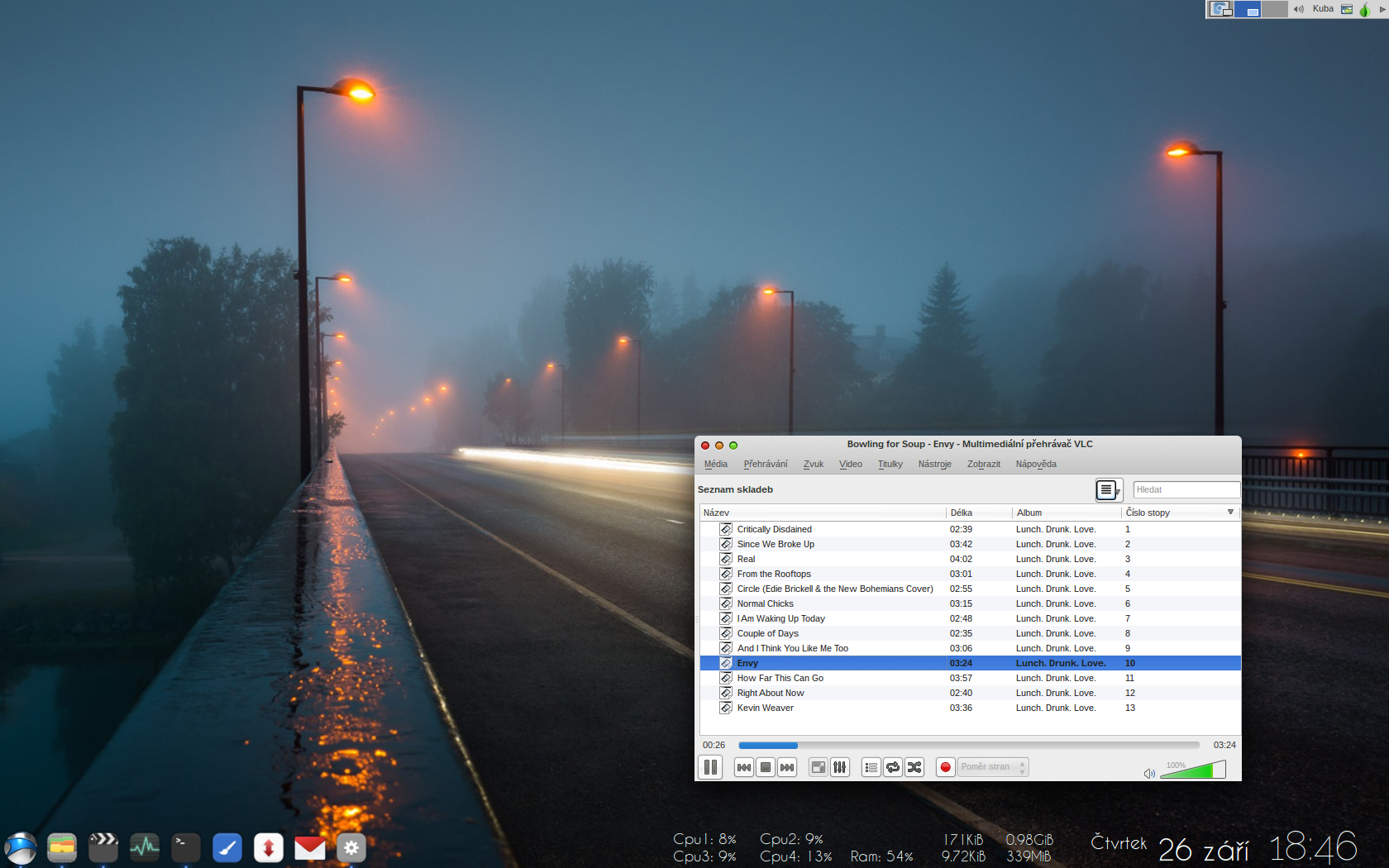Toggle the fullscreen video button
Screen dimensions: 1389x868
pos(818,767)
